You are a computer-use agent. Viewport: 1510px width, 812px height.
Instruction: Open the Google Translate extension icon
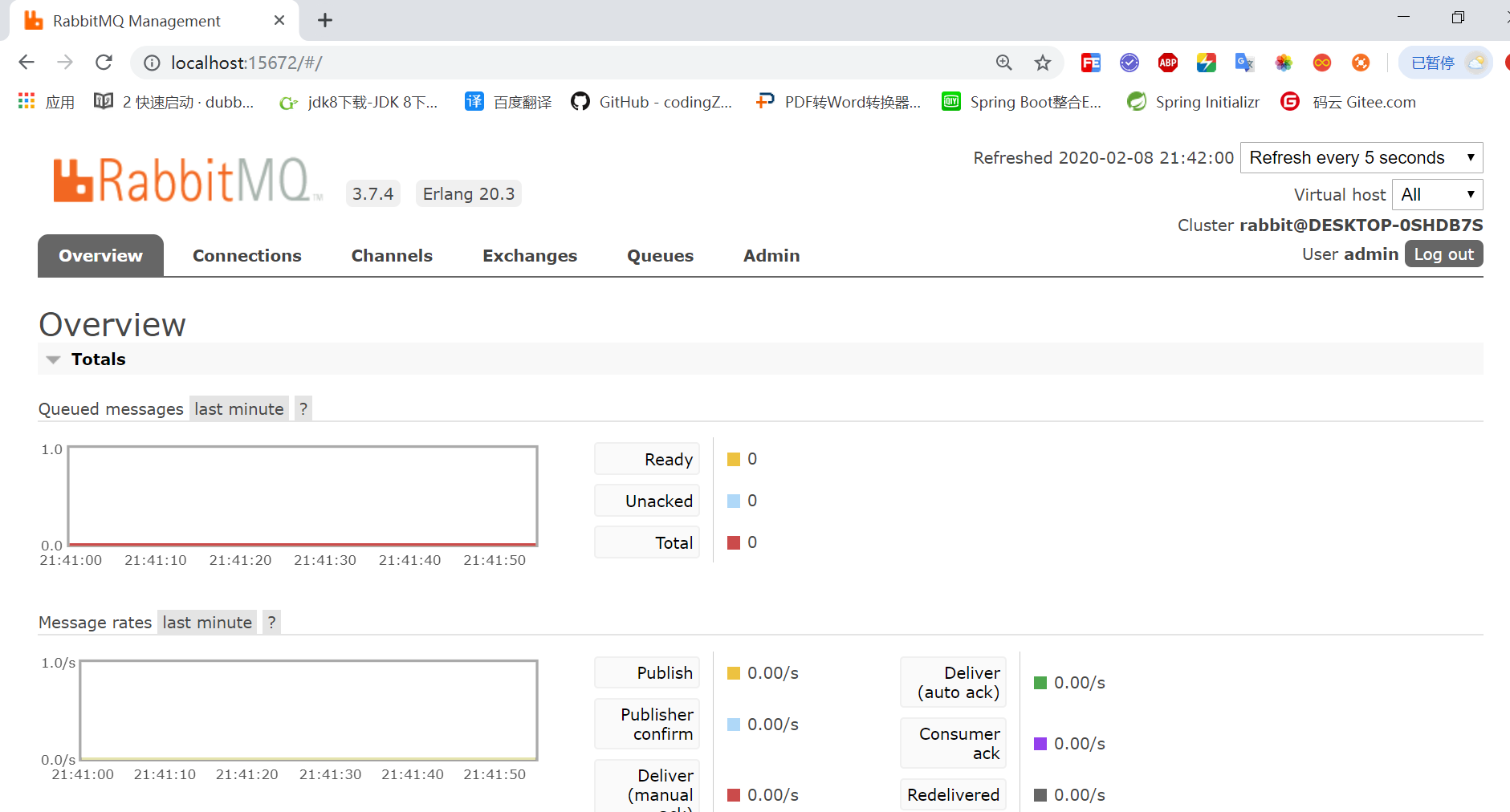click(x=1245, y=63)
